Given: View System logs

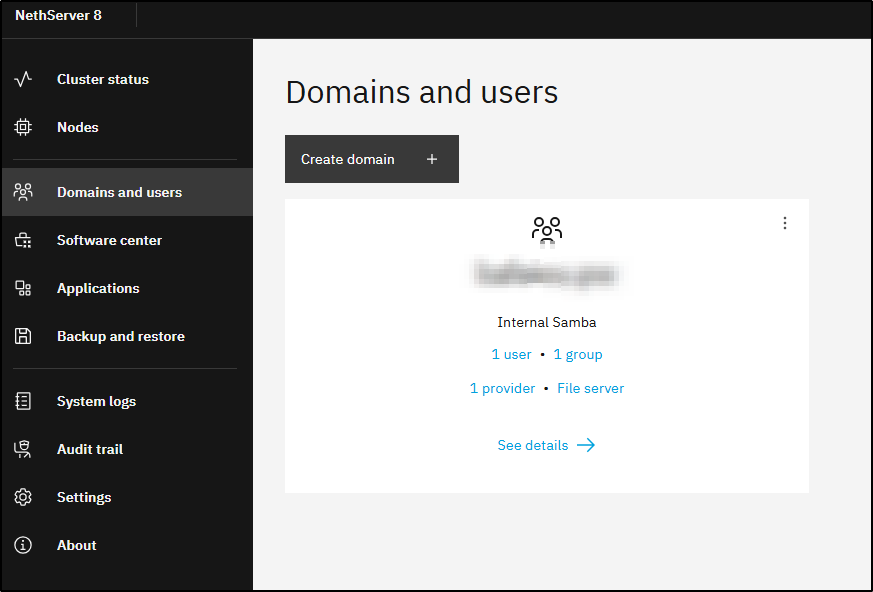Looking at the screenshot, I should (127, 401).
